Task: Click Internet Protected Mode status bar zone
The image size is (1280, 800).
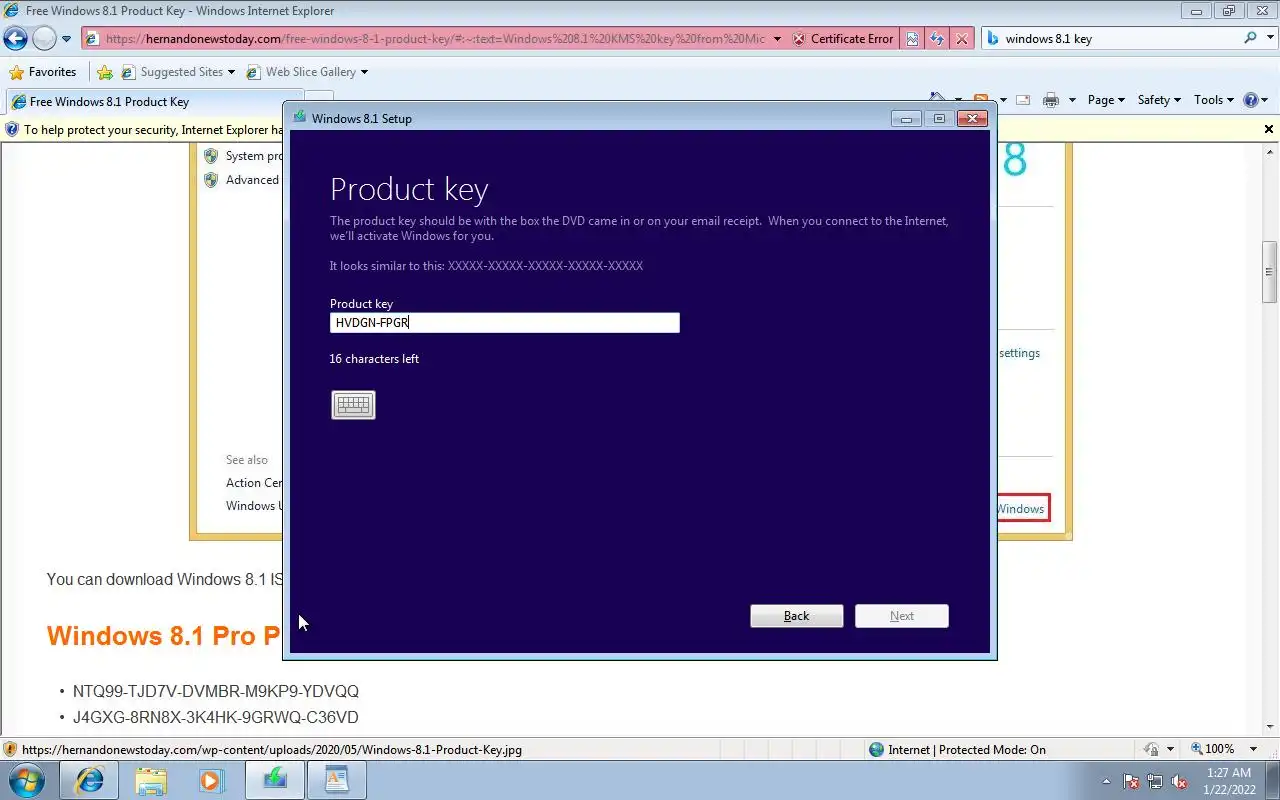Action: pyautogui.click(x=957, y=749)
